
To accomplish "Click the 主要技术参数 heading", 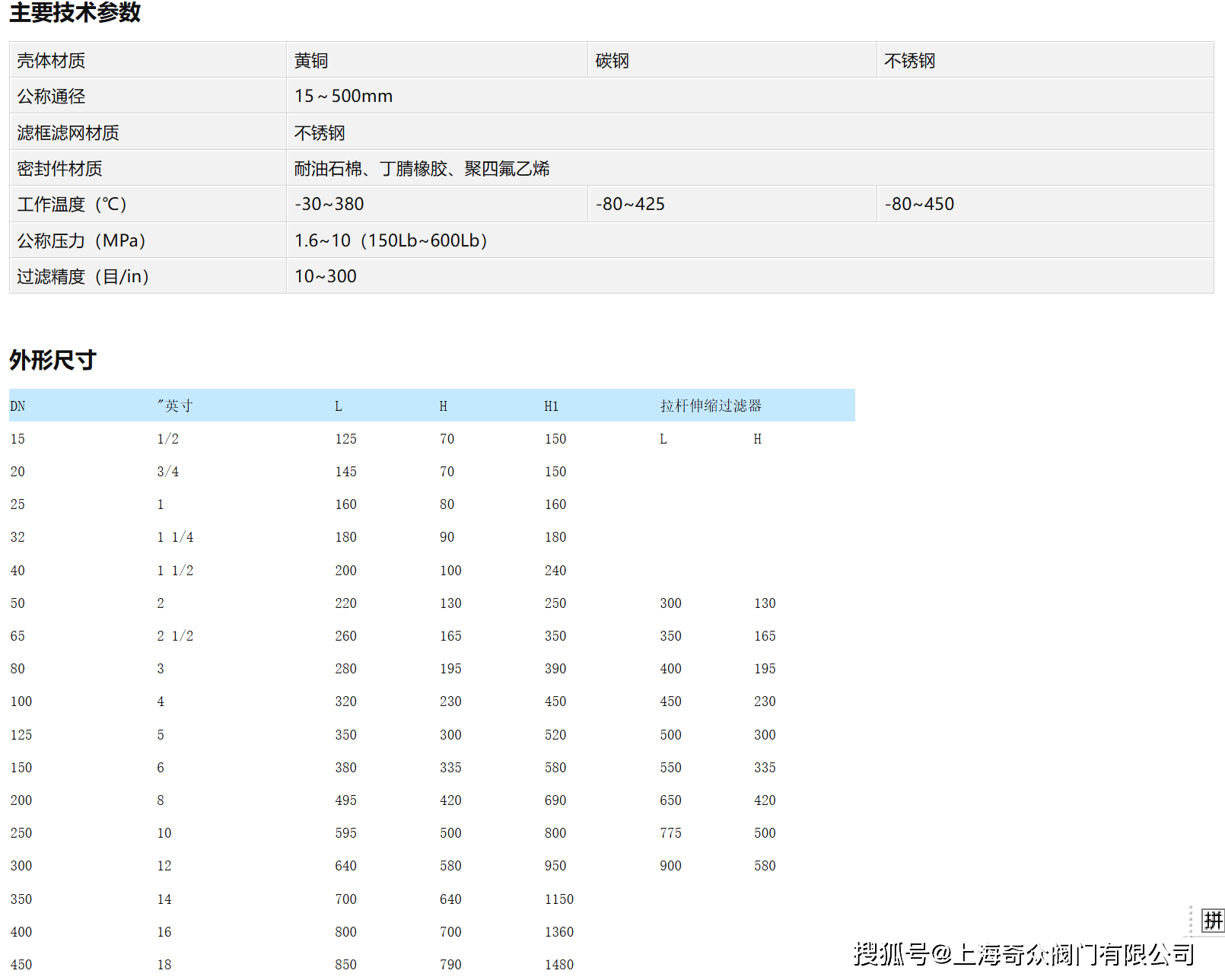I will pyautogui.click(x=75, y=12).
